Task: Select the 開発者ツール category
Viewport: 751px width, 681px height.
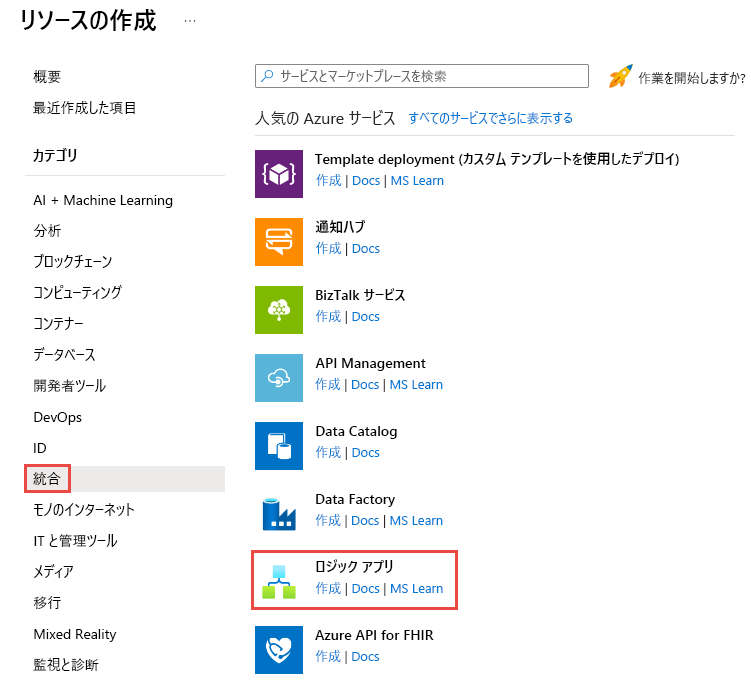Action: pyautogui.click(x=69, y=386)
